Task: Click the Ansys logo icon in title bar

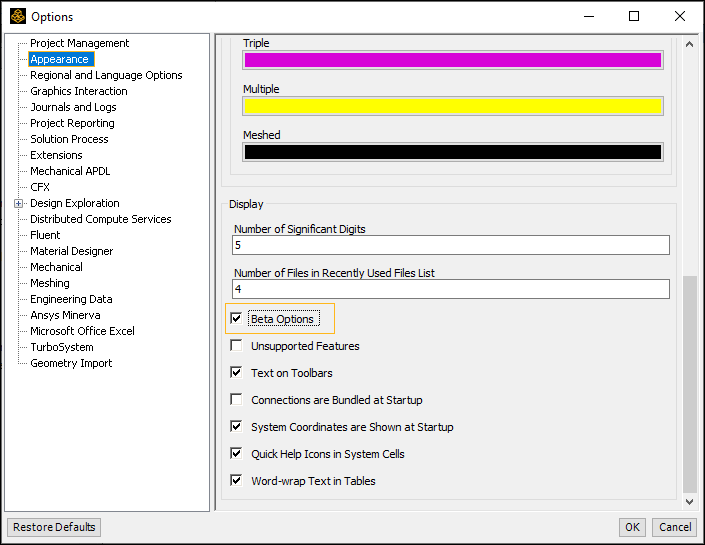Action: point(17,16)
